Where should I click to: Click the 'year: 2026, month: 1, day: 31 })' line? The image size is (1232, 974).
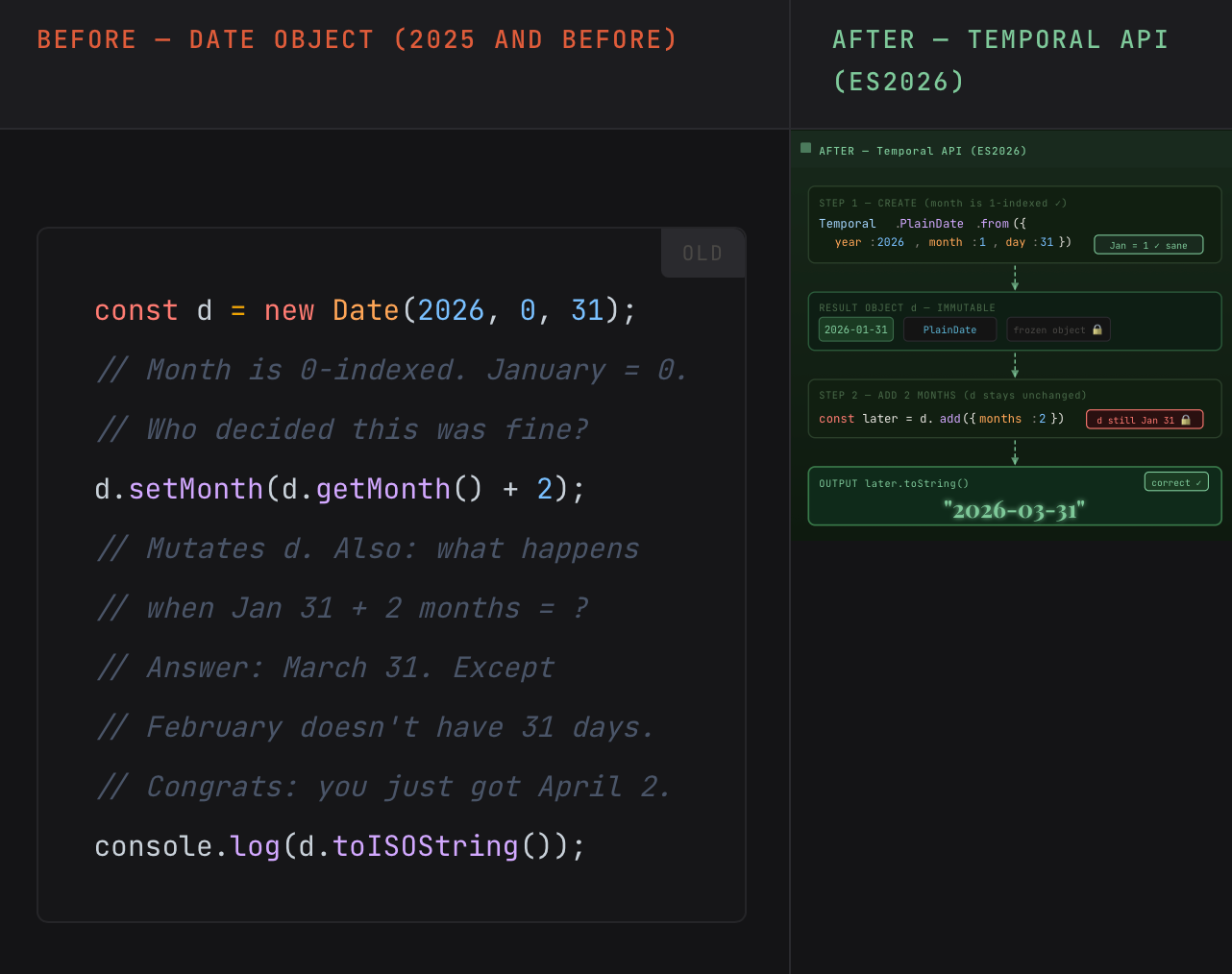pyautogui.click(x=953, y=242)
